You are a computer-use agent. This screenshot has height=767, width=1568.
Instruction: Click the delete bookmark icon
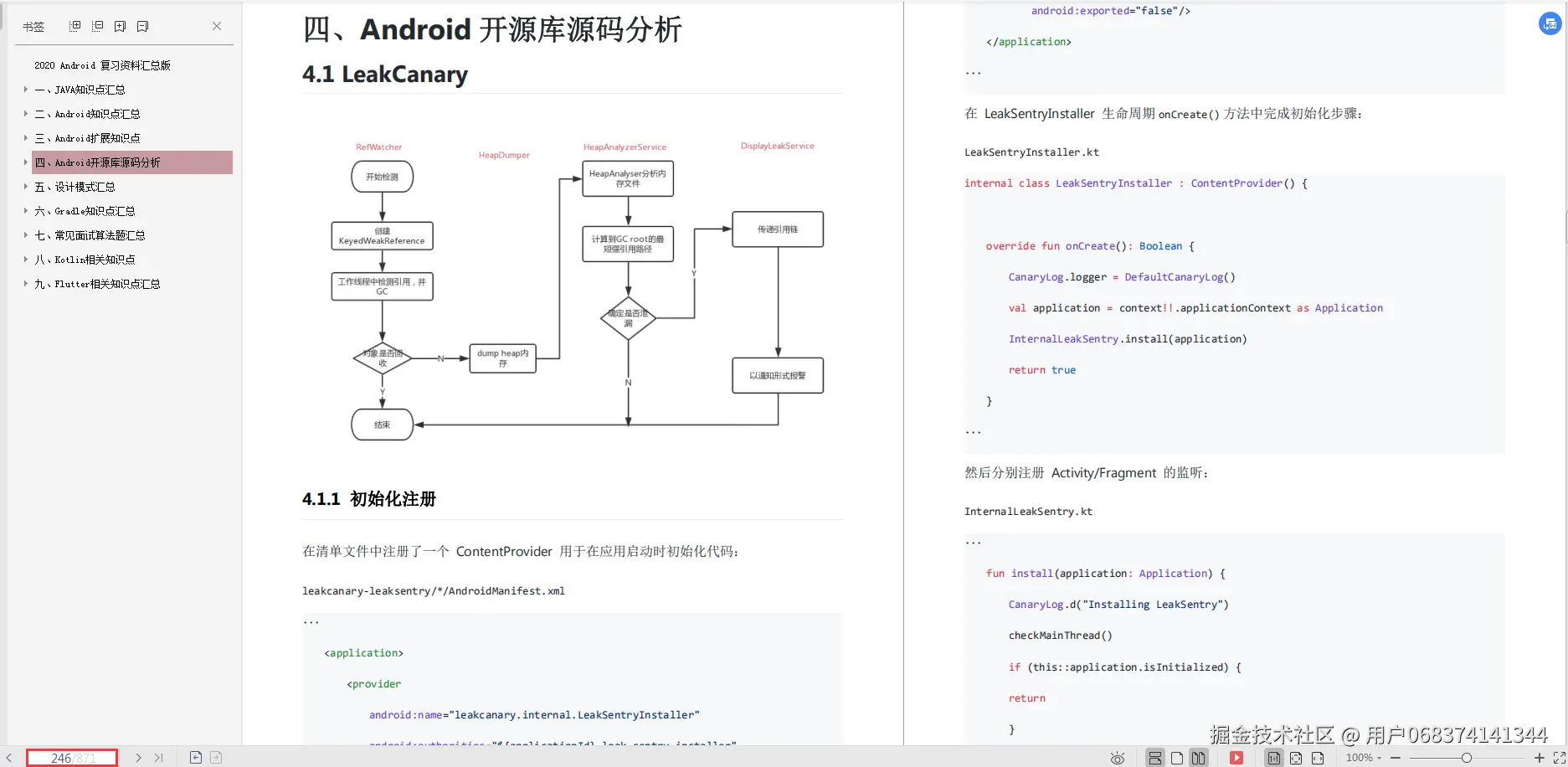(x=142, y=26)
